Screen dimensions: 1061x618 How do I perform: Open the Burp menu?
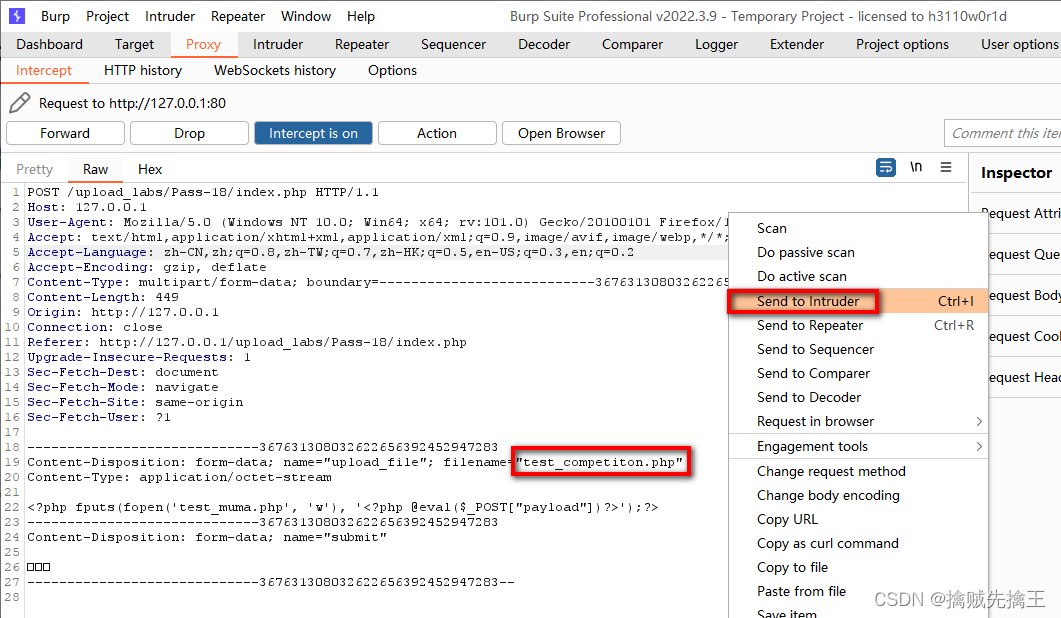55,16
